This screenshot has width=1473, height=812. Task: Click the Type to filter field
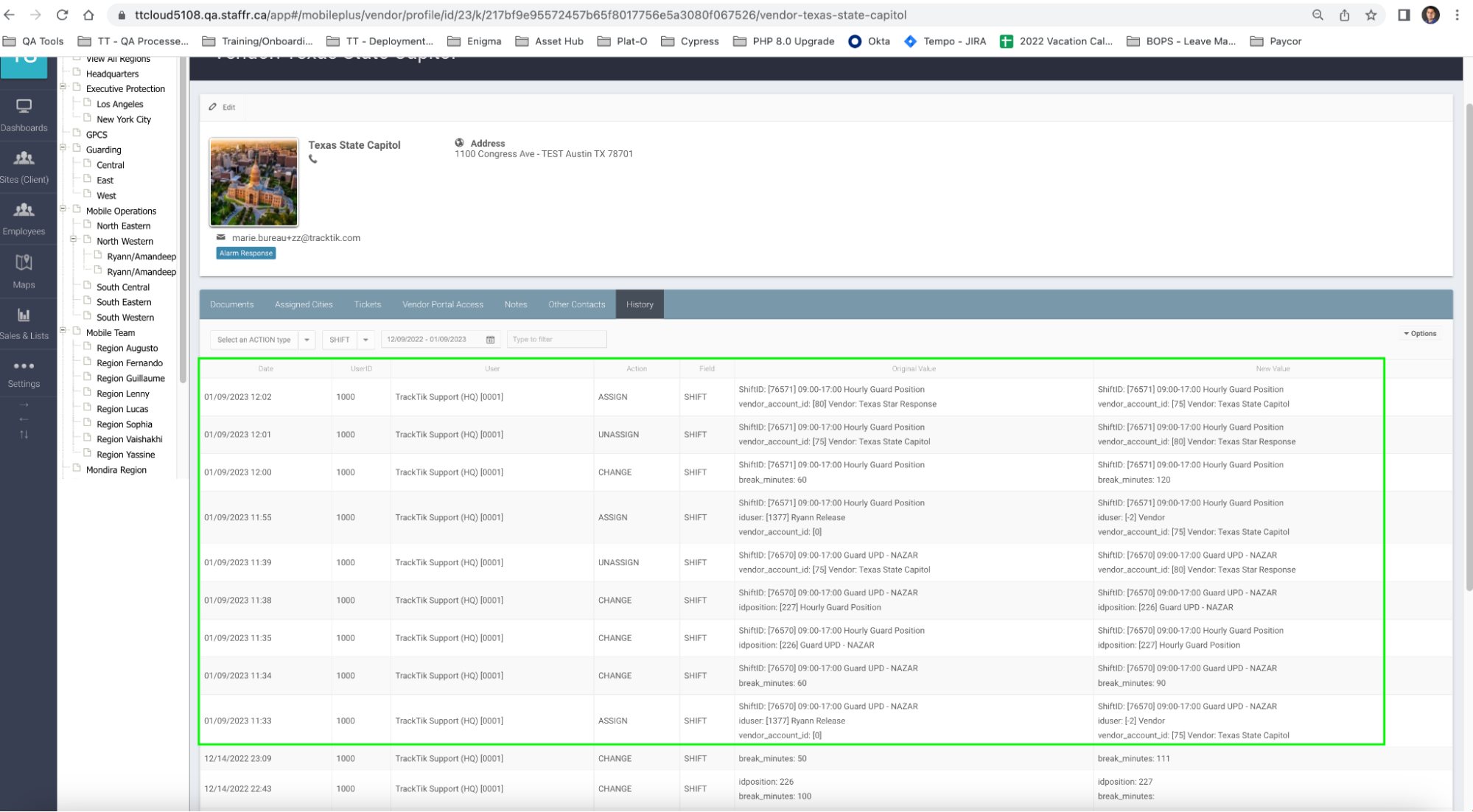[556, 340]
